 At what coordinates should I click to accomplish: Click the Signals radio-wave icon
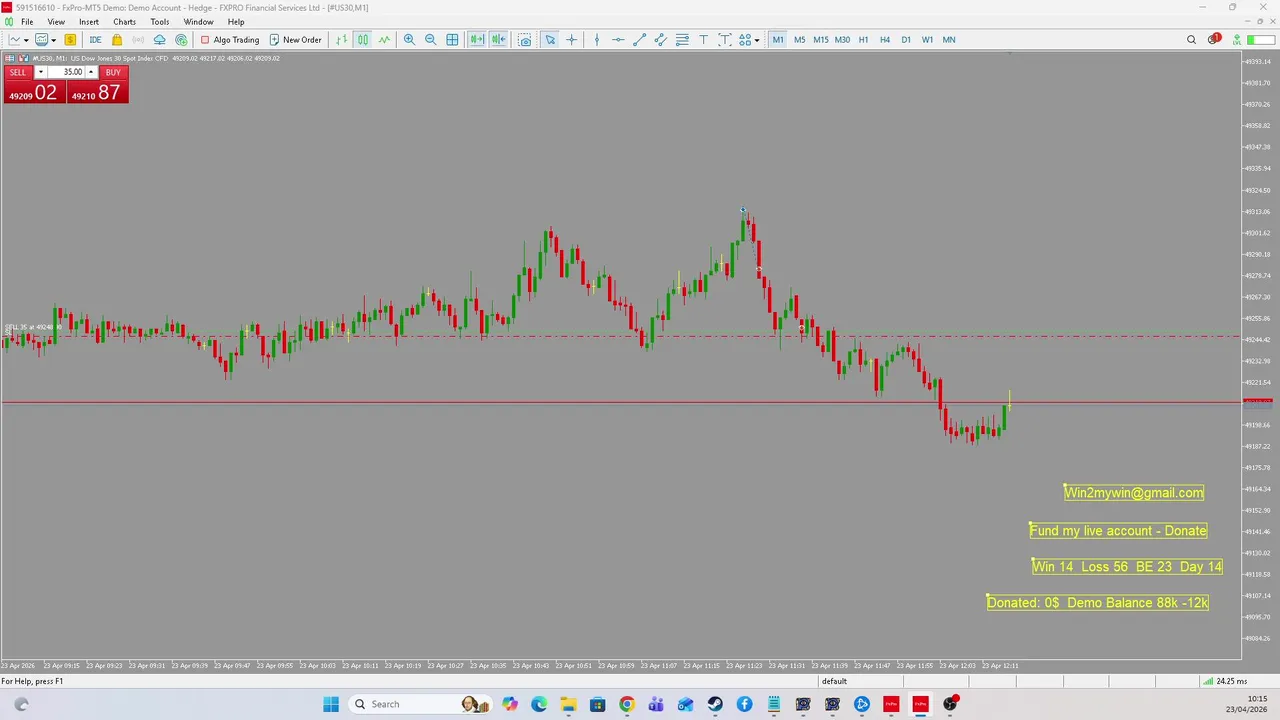click(138, 40)
